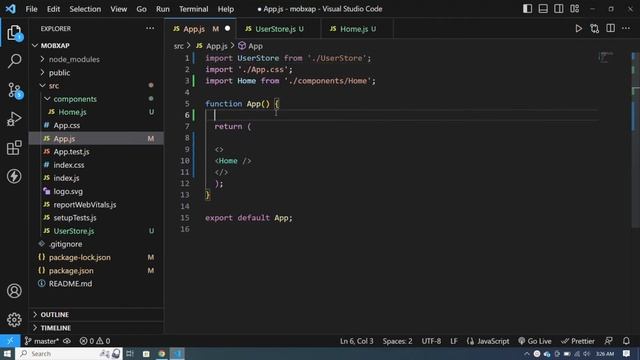Open the Explorer view in activity bar
640x360 pixels.
pos(14,33)
